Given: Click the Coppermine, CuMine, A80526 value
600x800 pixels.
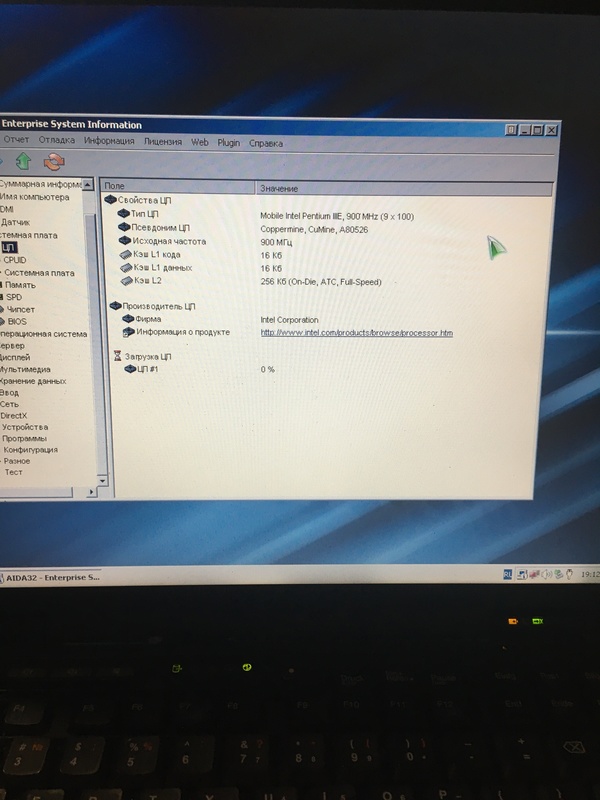Looking at the screenshot, I should point(314,230).
